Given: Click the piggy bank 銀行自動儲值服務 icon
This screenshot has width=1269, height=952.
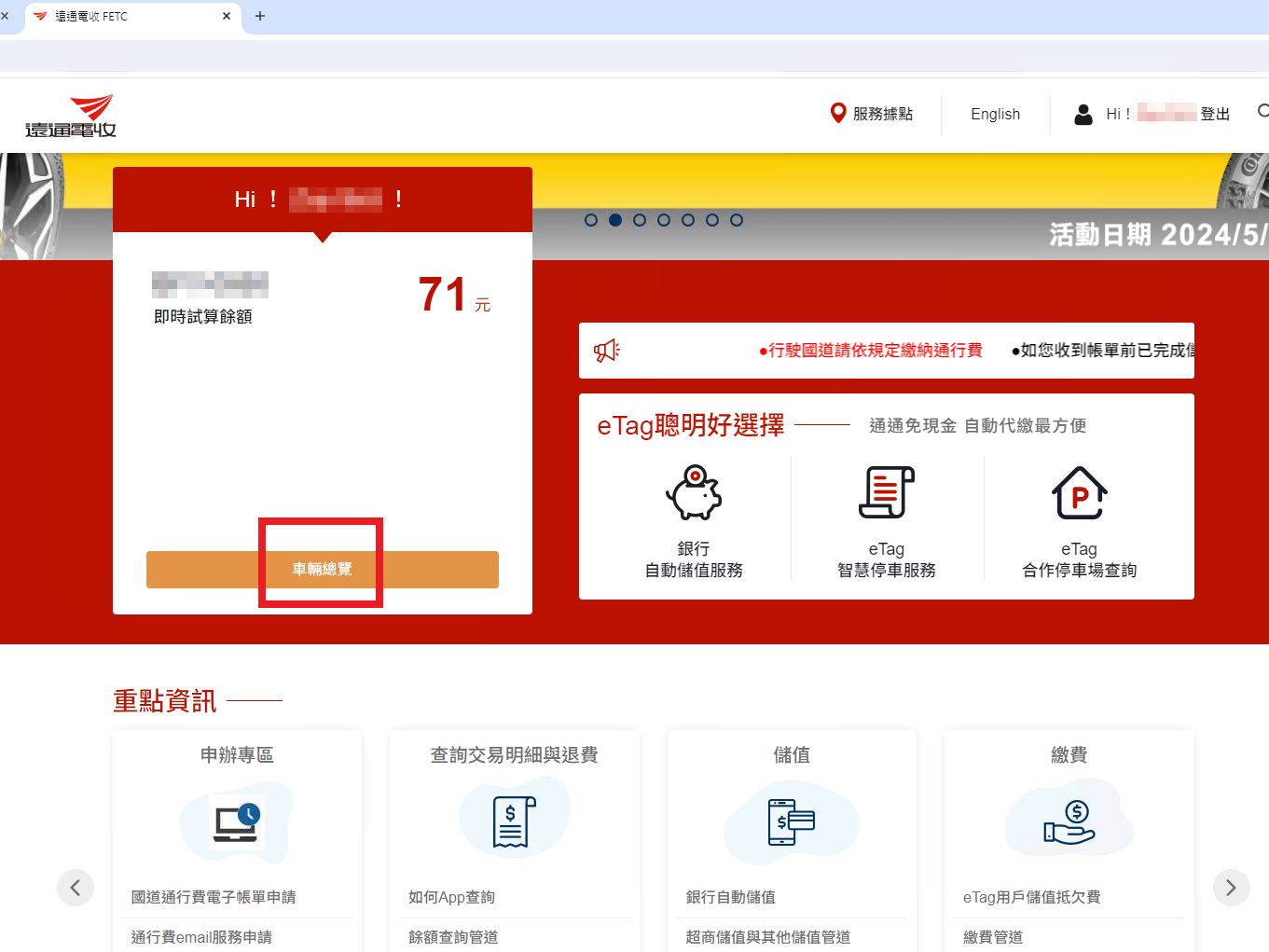Looking at the screenshot, I should [694, 492].
